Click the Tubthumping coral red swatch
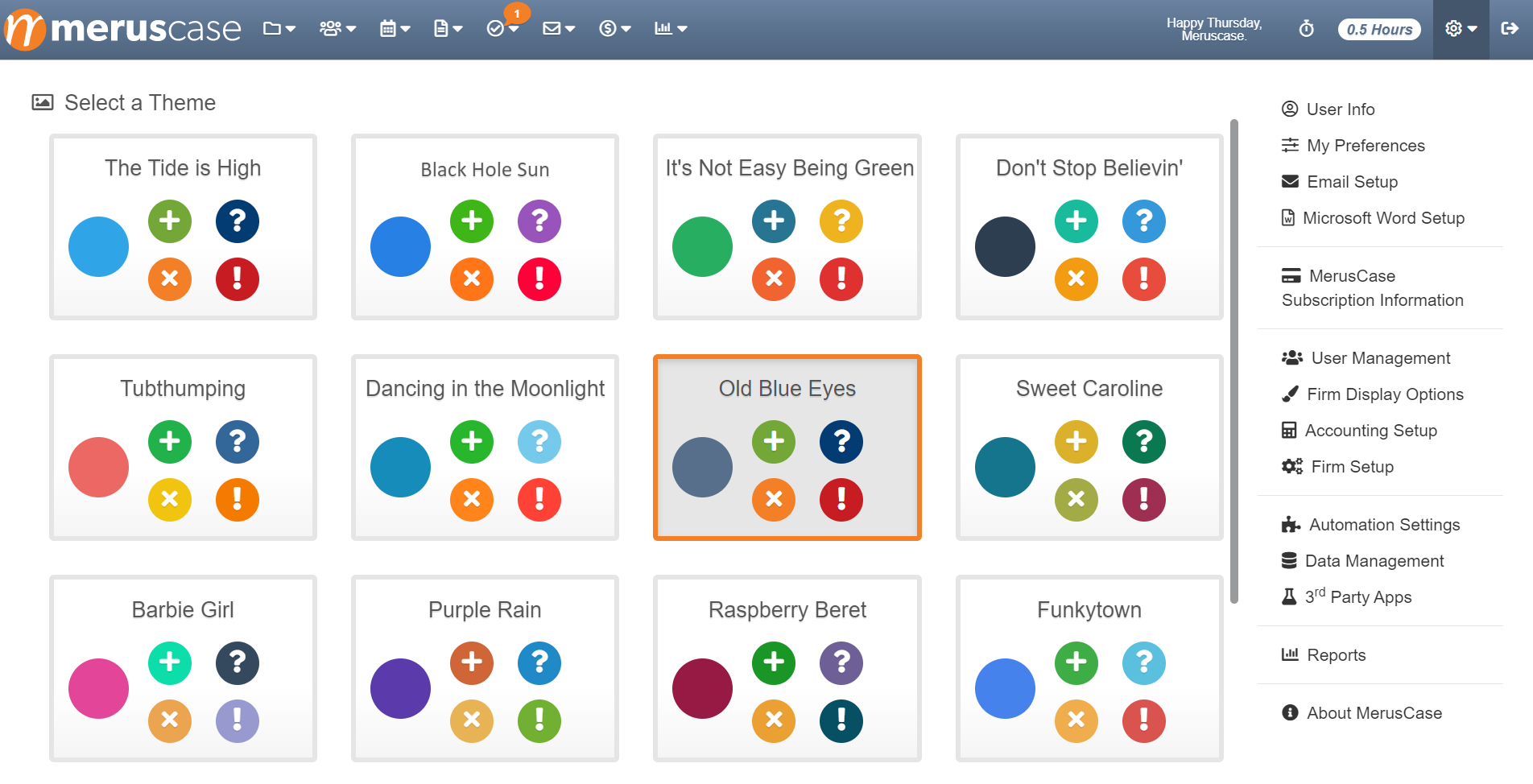Image resolution: width=1533 pixels, height=784 pixels. pos(98,467)
